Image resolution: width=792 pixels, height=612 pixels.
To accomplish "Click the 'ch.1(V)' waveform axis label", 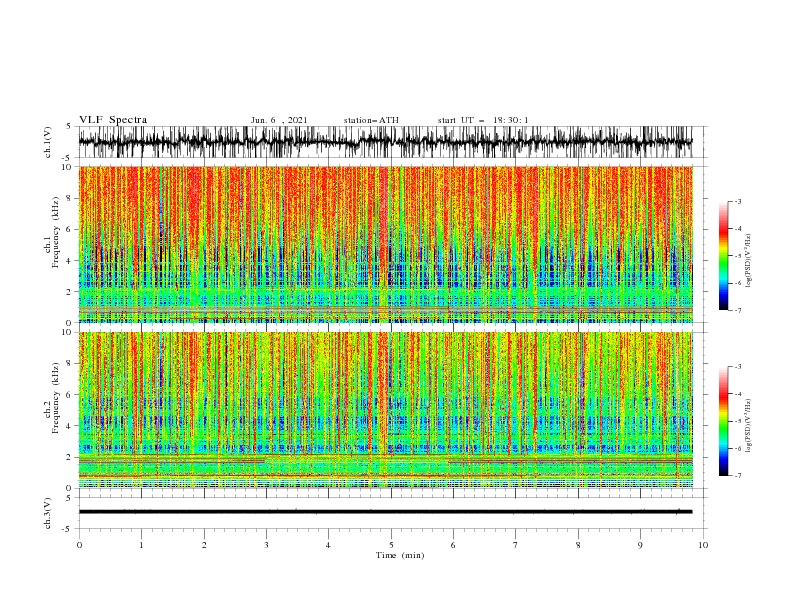I will click(48, 142).
